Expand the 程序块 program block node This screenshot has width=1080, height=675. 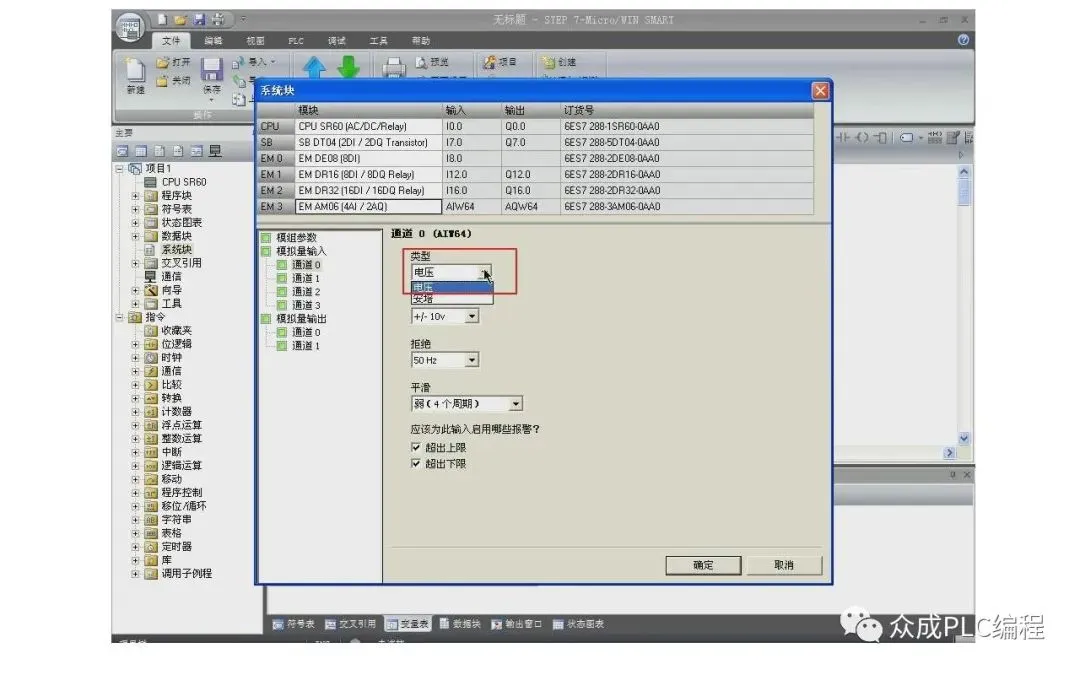coord(135,196)
